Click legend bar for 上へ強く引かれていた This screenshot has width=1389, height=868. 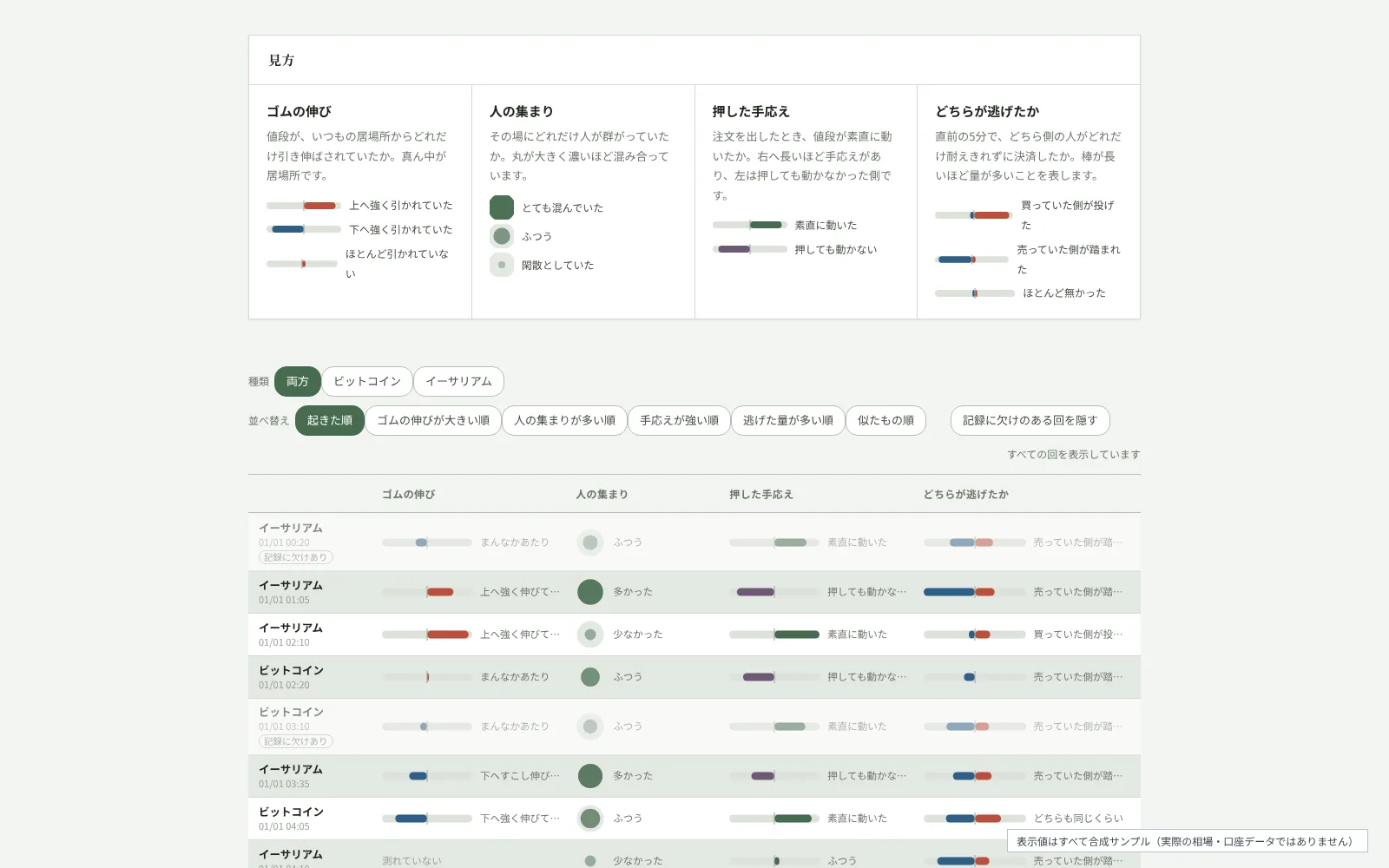click(x=304, y=206)
